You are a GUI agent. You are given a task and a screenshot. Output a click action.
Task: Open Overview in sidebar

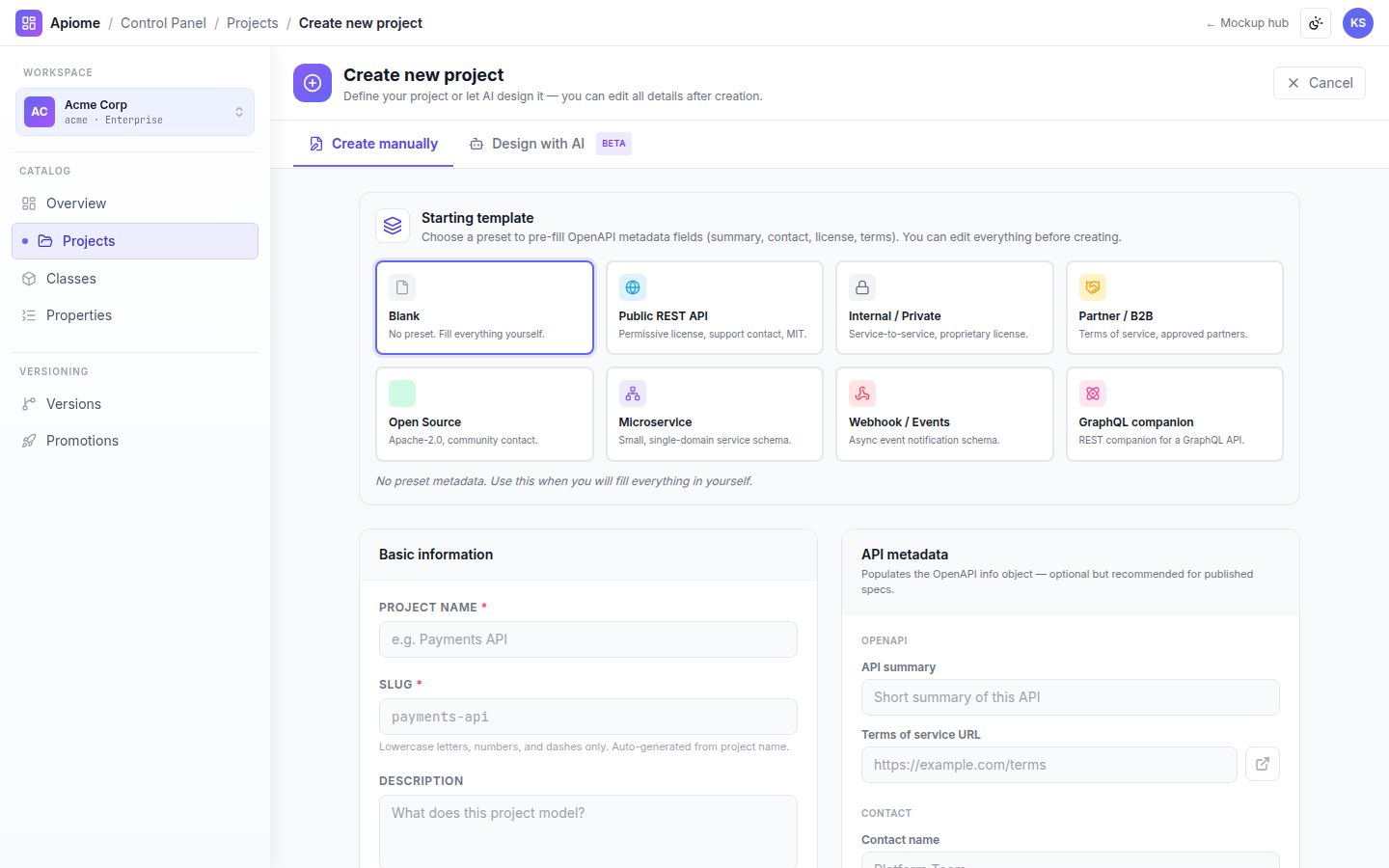135,203
